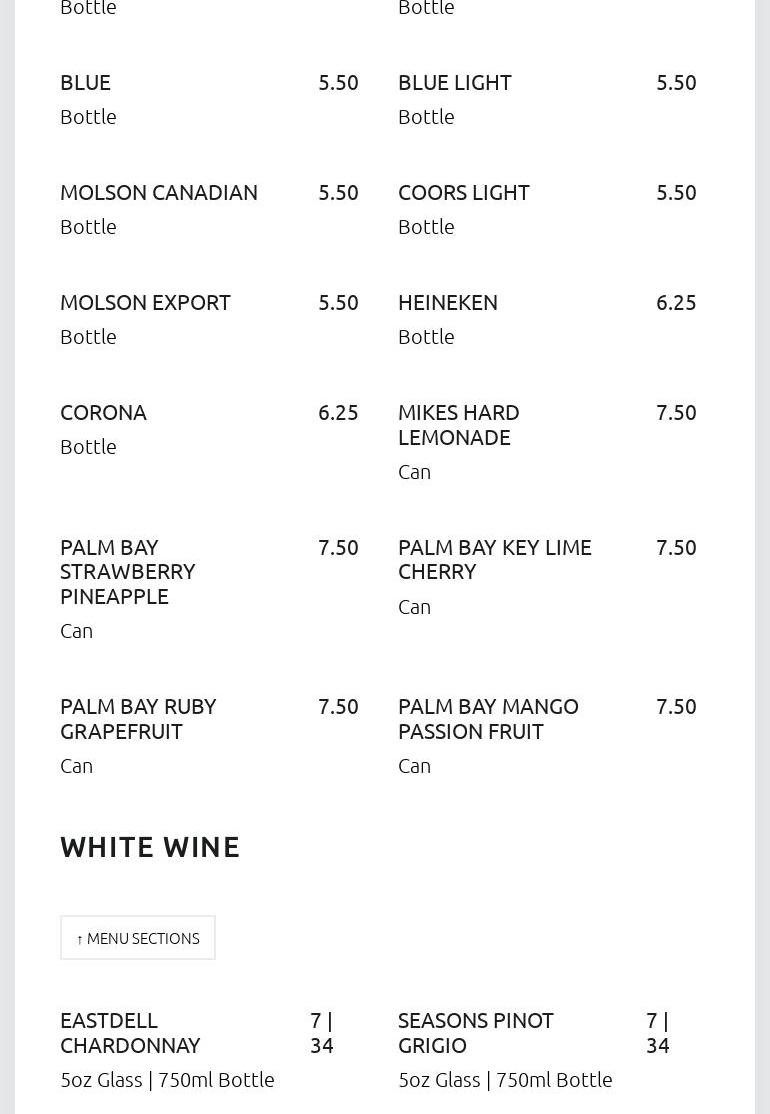The width and height of the screenshot is (770, 1114).
Task: Select the Eastdell Chardonnay wine item
Action: [x=130, y=1032]
